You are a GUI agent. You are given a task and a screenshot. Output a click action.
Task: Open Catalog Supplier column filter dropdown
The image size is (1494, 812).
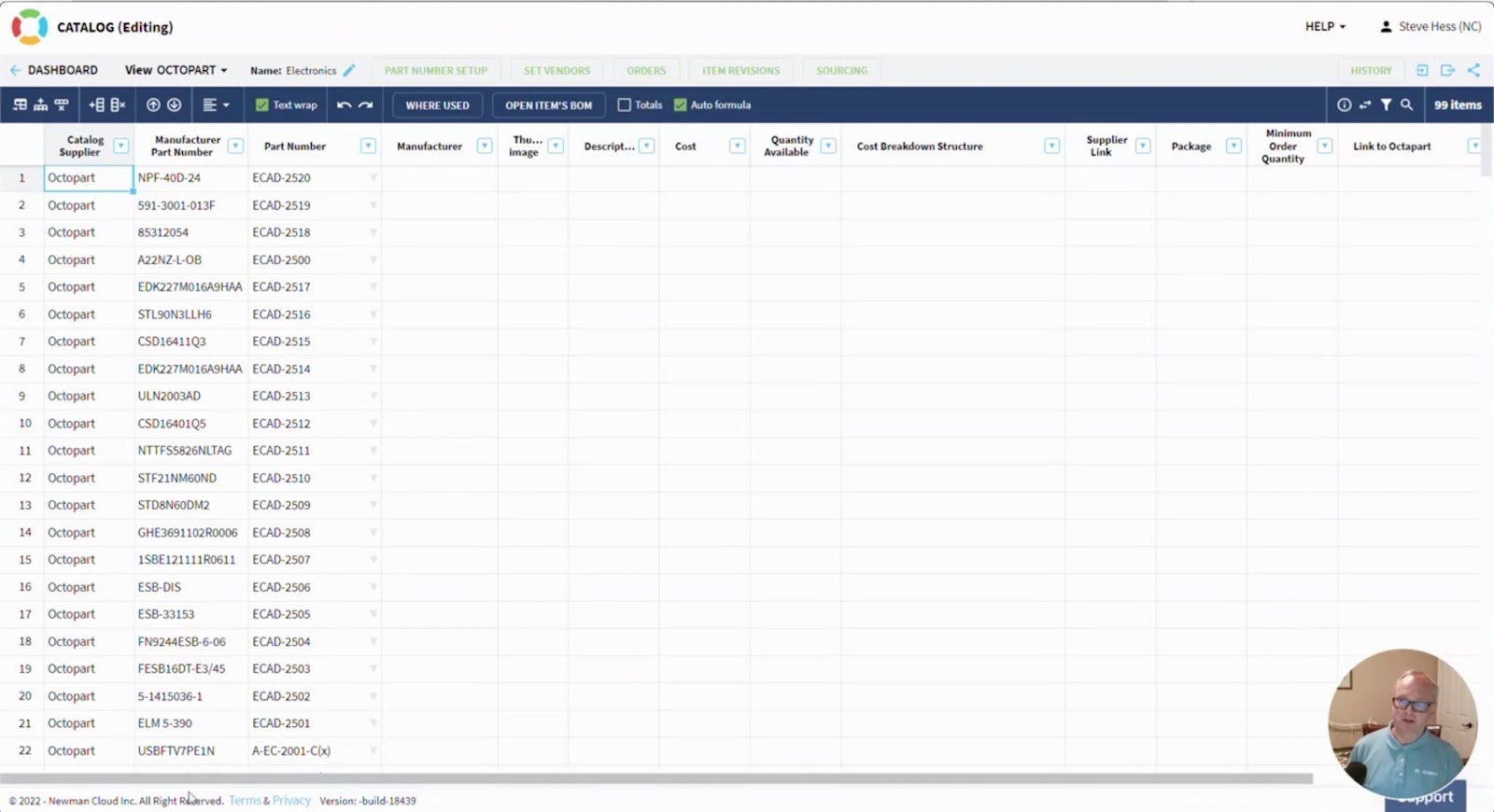120,147
